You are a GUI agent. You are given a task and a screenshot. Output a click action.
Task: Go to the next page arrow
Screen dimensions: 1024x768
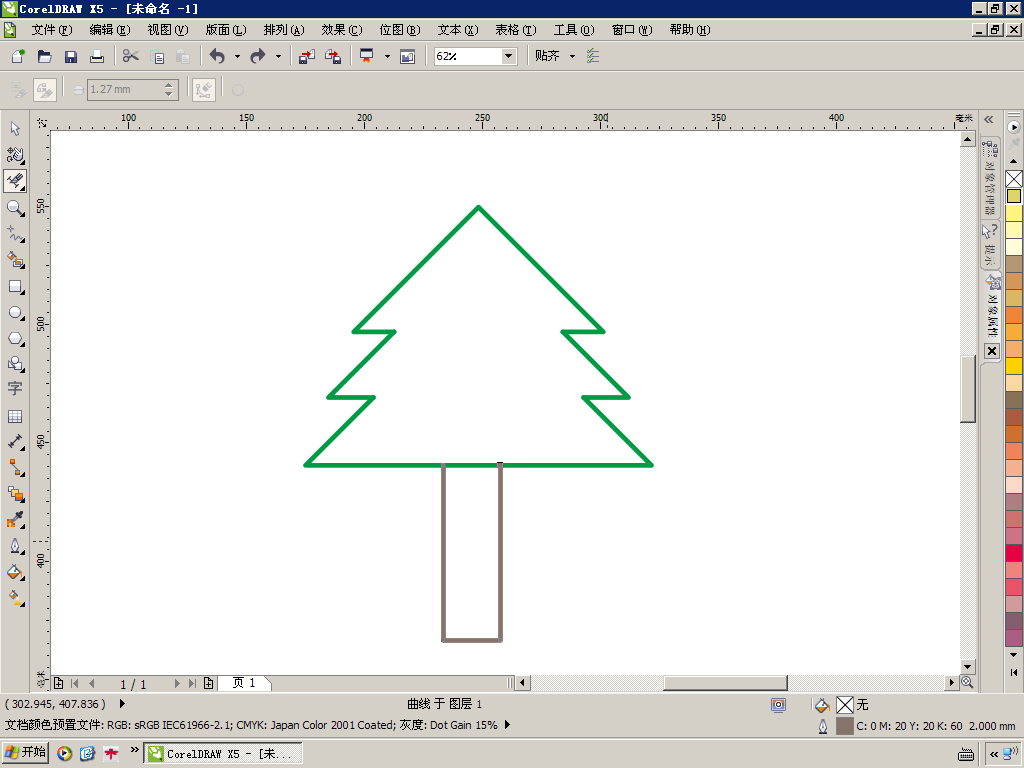177,683
